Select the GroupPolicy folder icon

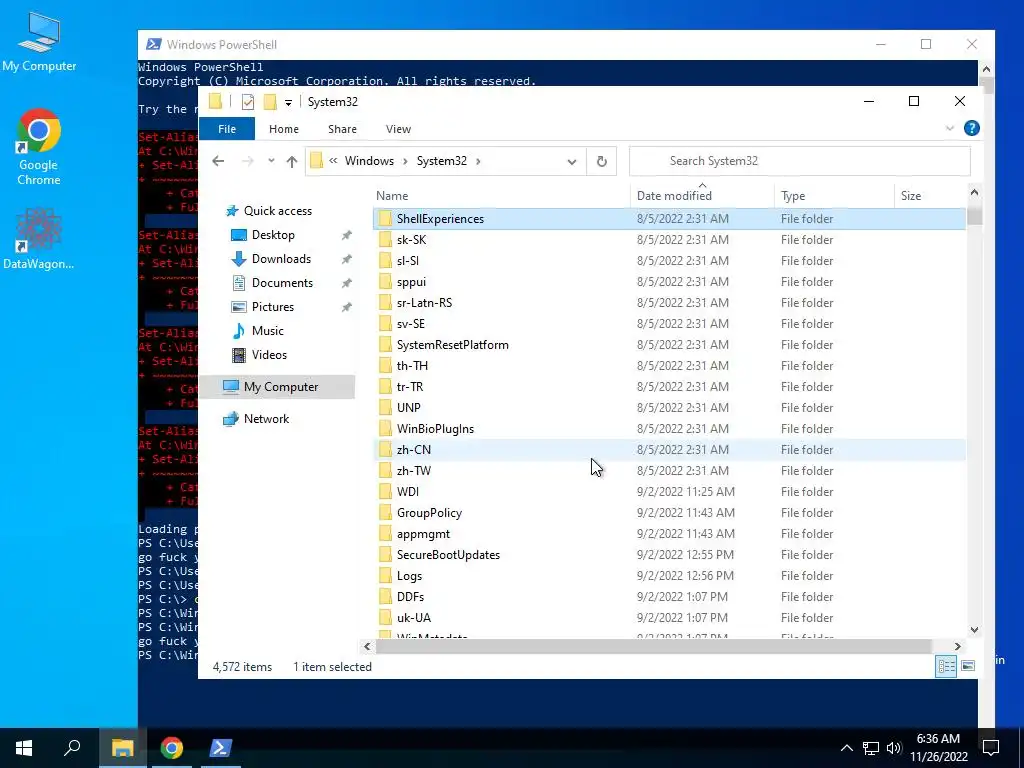tap(385, 513)
